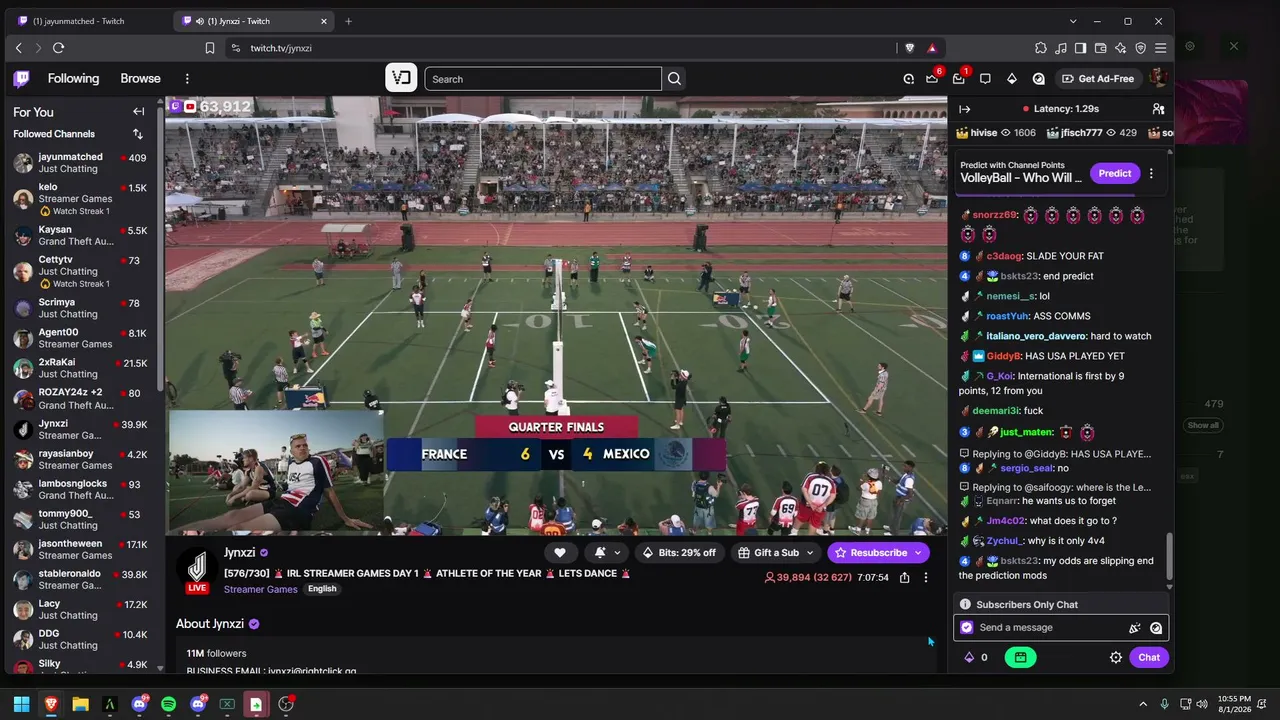Open a new browser tab
Viewport: 1280px width, 720px height.
coord(348,21)
